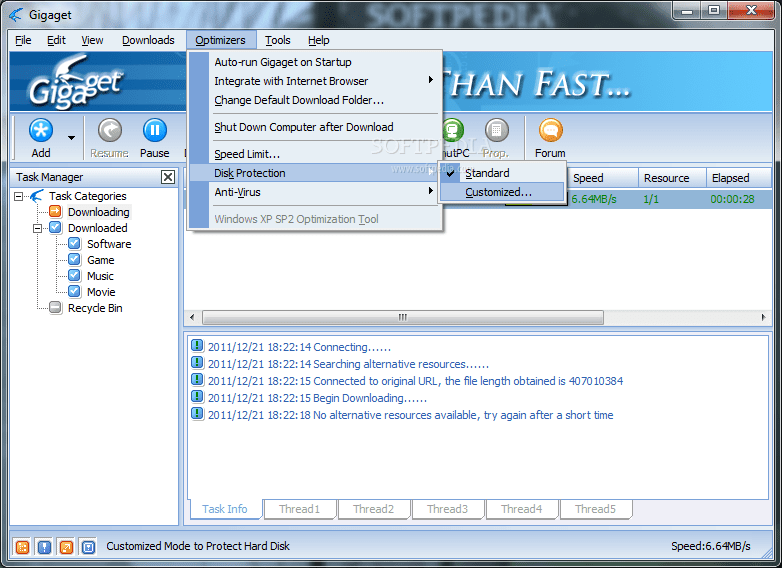Choose Change Default Download Folder

[x=315, y=100]
